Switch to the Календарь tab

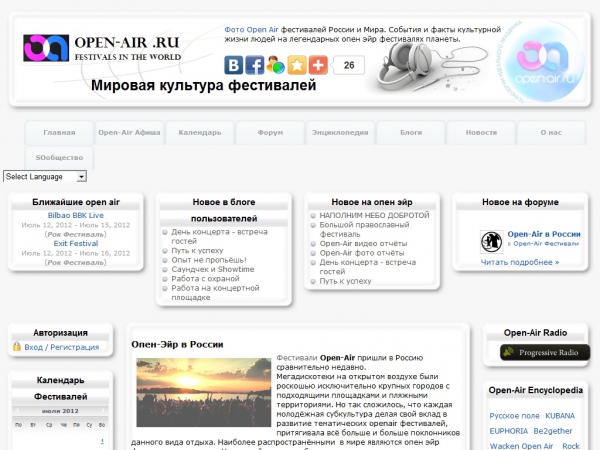click(200, 132)
